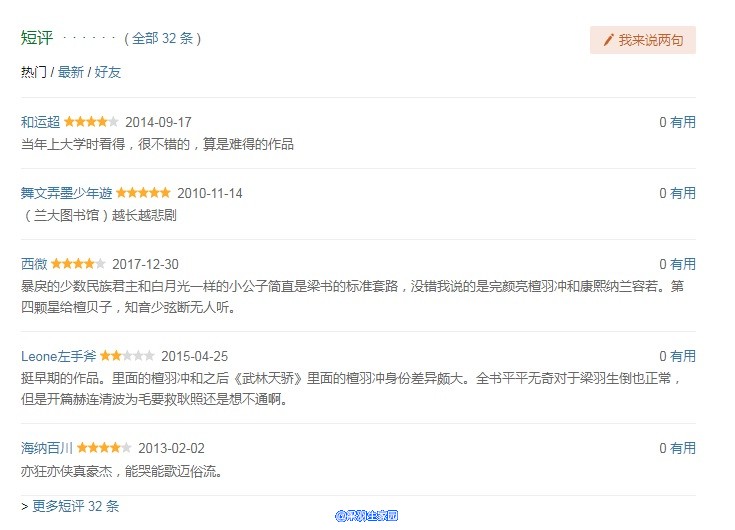This screenshot has height=530, width=735.
Task: Open 海纳百川's profile page
Action: pos(47,448)
